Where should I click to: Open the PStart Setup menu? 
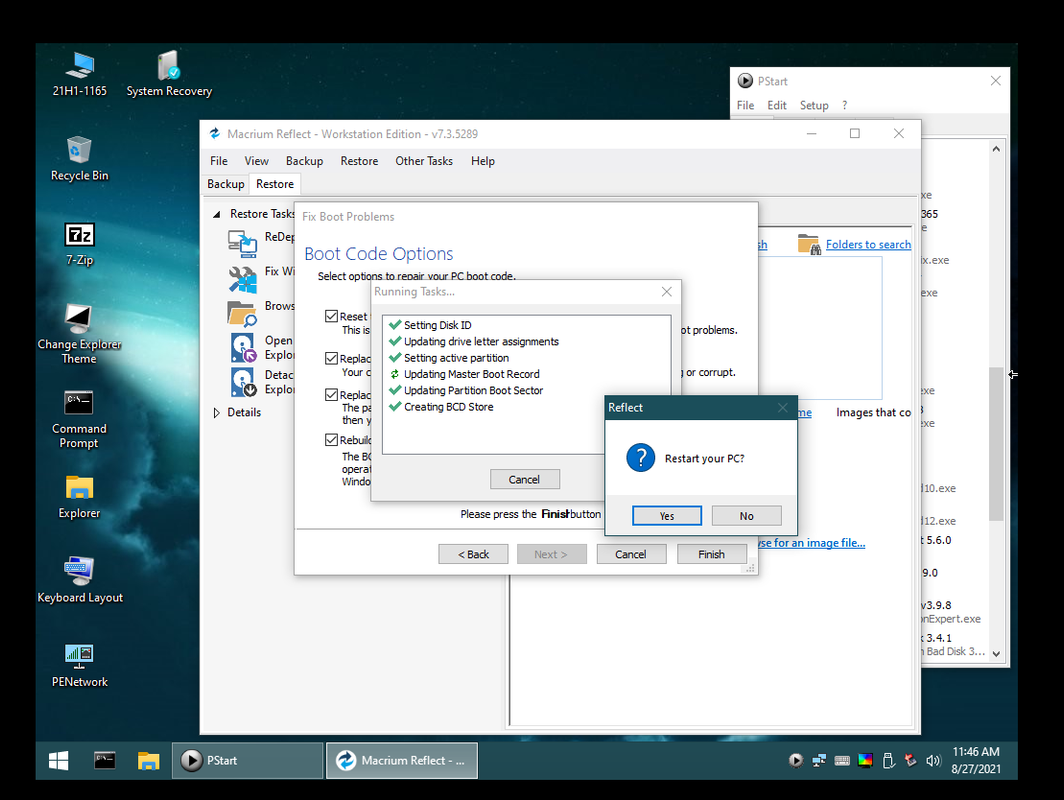pos(814,105)
